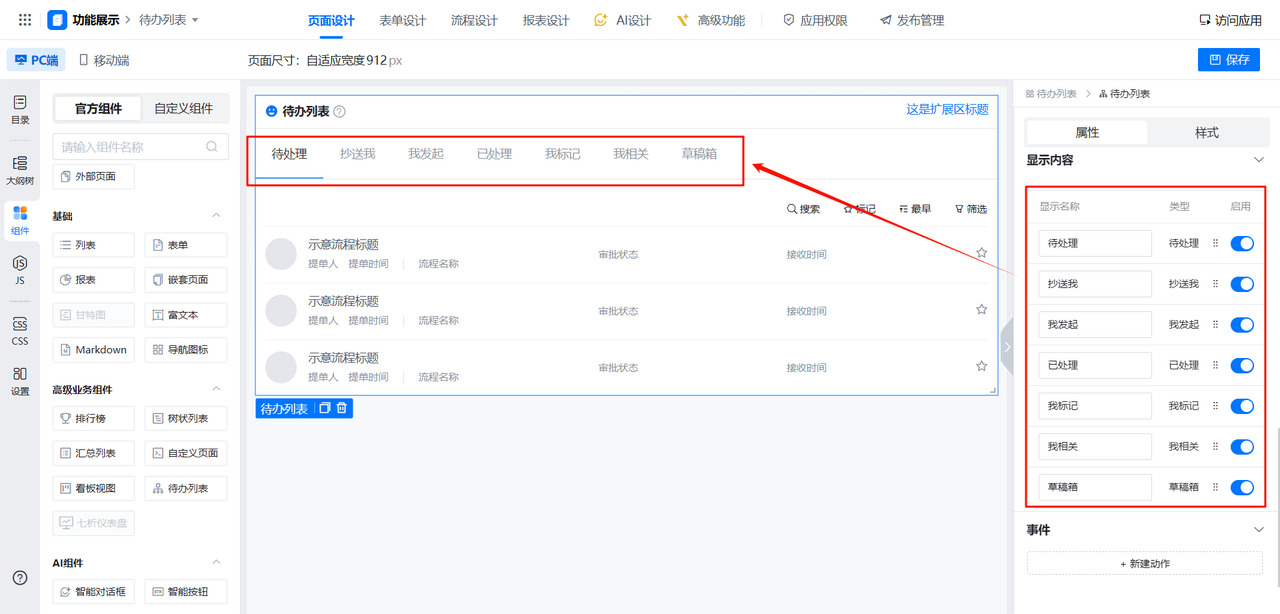1280x614 pixels.
Task: Delete the 待办列表 component via trash icon
Action: [x=342, y=408]
